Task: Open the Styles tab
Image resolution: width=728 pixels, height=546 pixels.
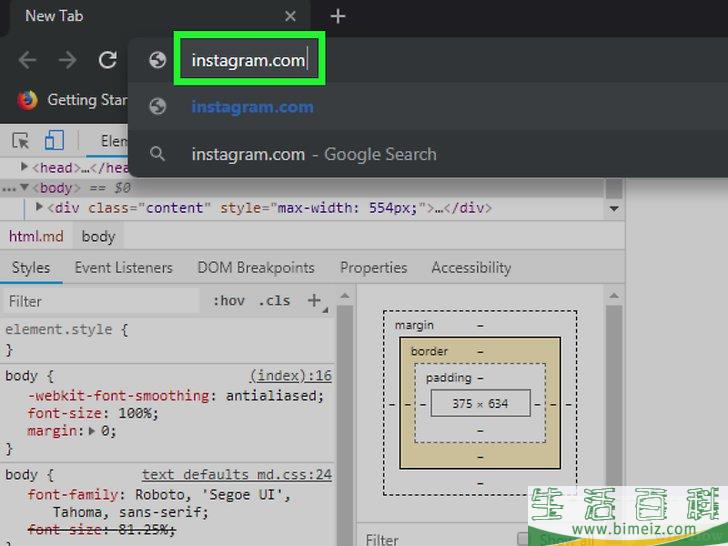Action: [31, 267]
